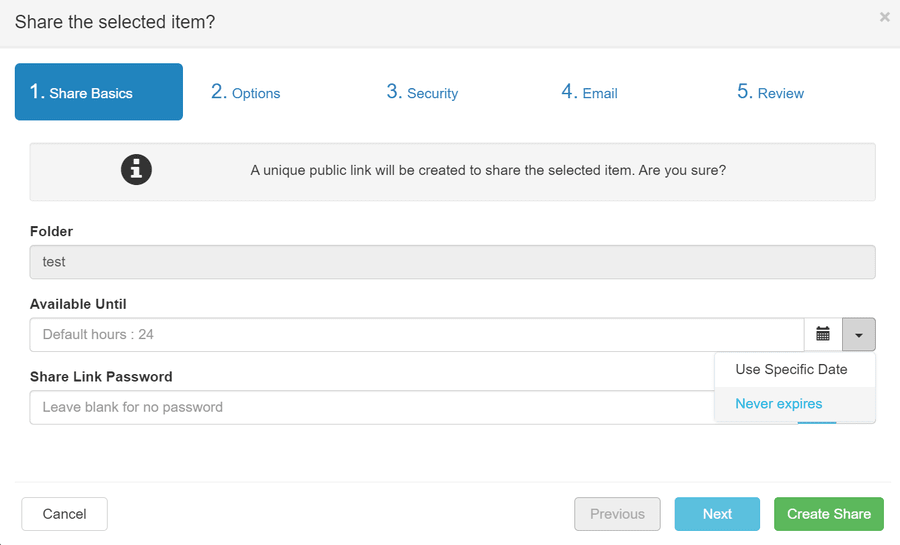Click the green Create Share button
The width and height of the screenshot is (900, 545).
coord(828,514)
